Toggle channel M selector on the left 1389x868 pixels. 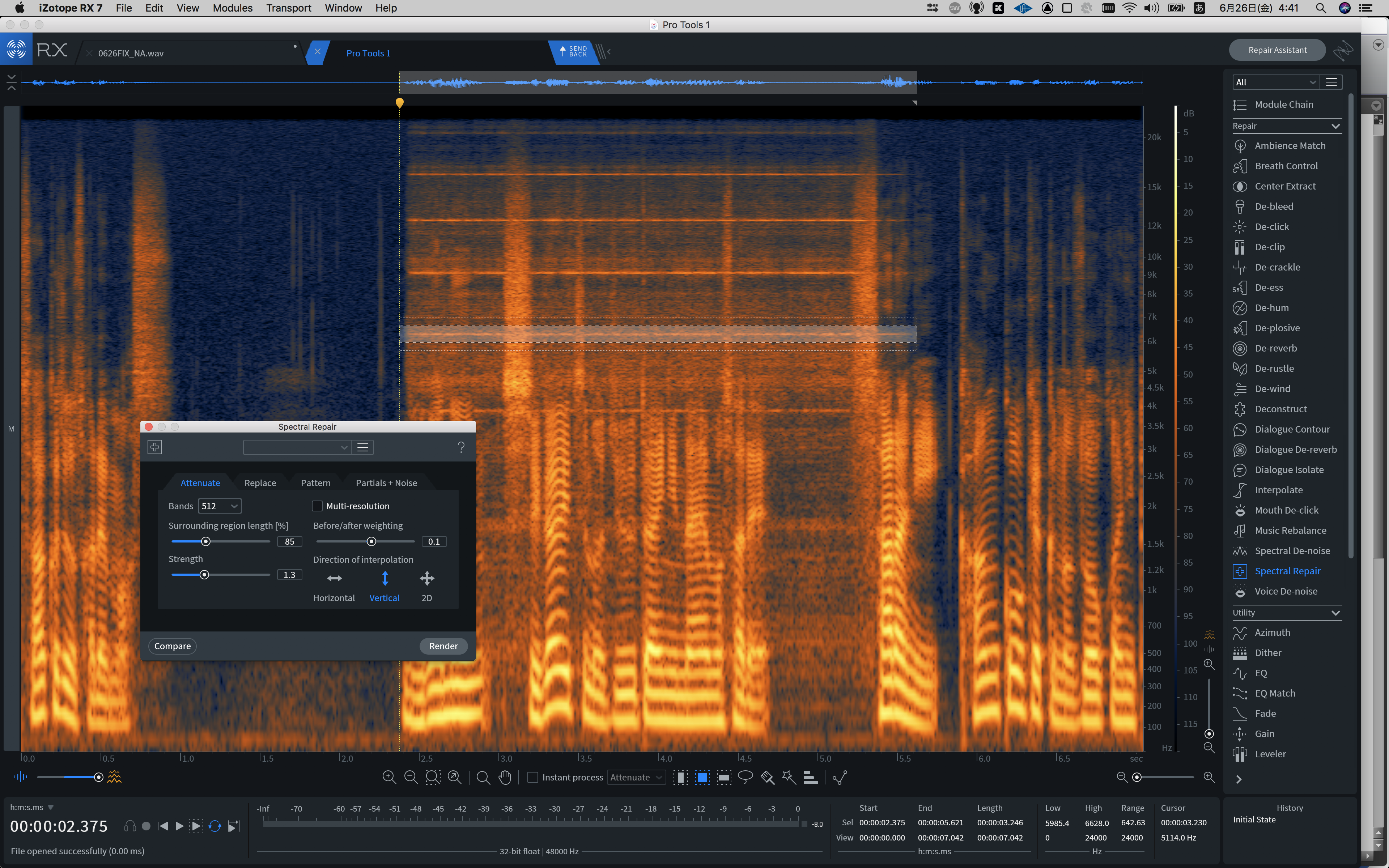(x=12, y=429)
